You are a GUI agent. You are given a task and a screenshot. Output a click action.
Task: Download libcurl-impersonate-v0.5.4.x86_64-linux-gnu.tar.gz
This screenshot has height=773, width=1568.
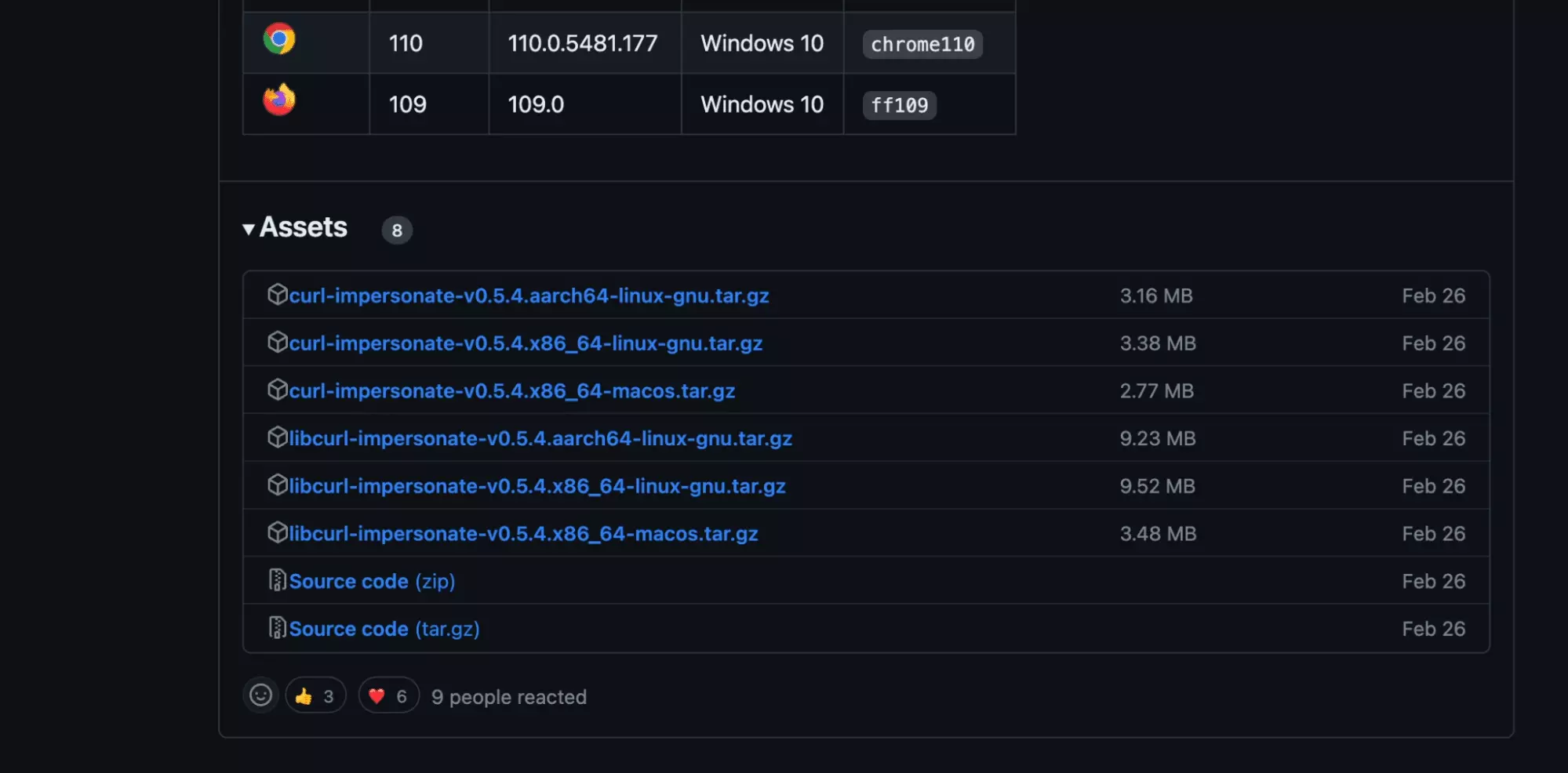tap(537, 487)
